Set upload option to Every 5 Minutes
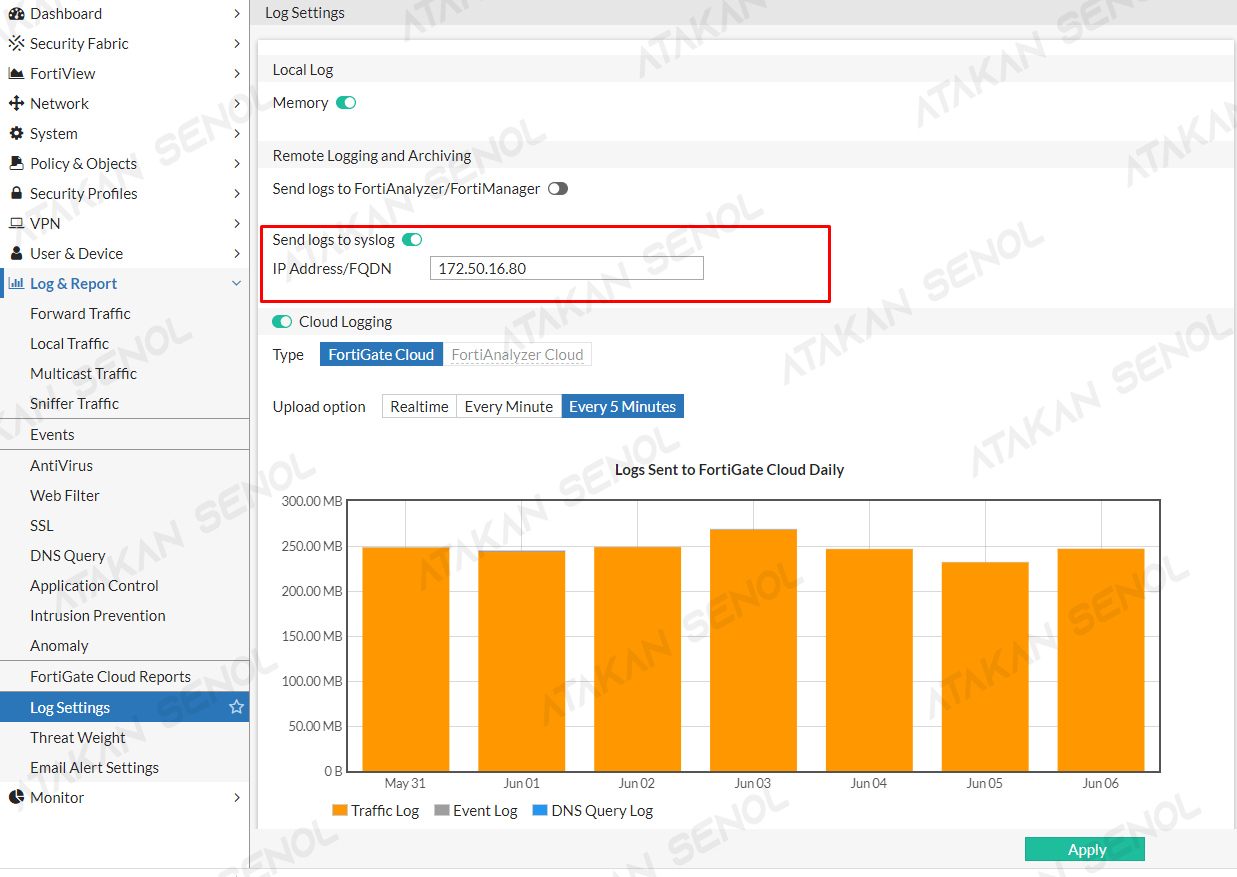 coord(623,407)
